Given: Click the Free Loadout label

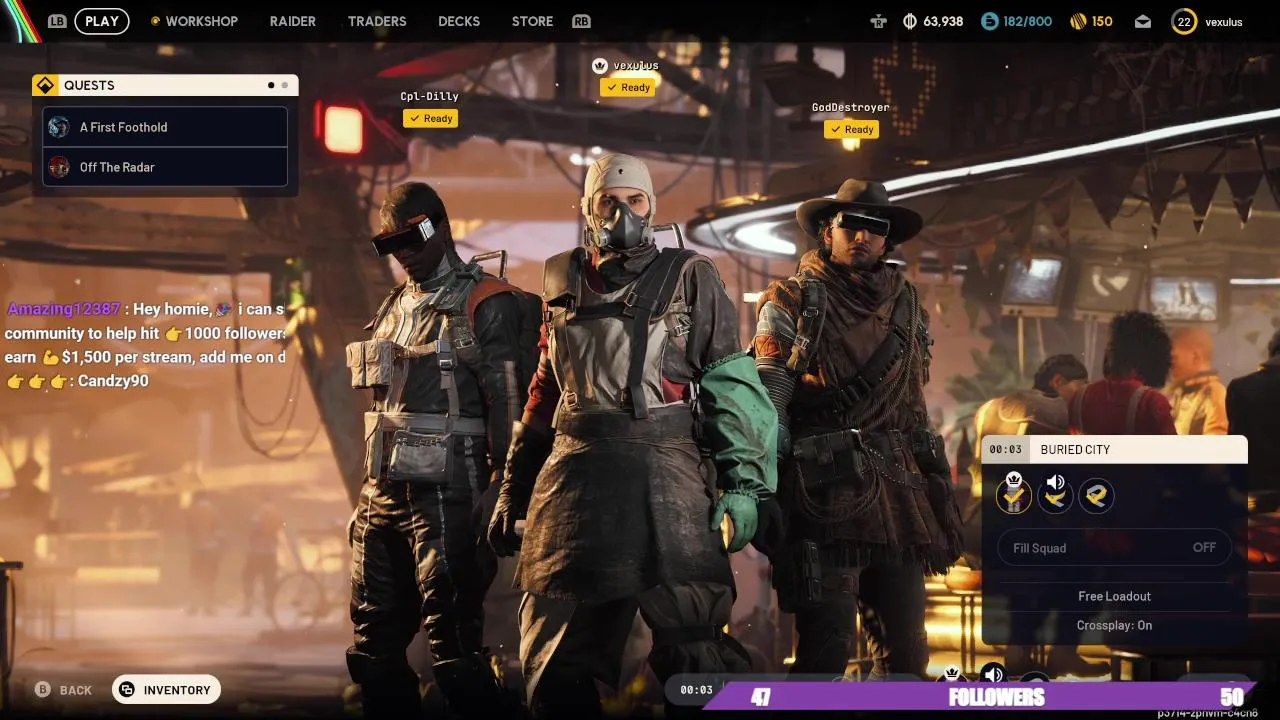Looking at the screenshot, I should point(1114,596).
